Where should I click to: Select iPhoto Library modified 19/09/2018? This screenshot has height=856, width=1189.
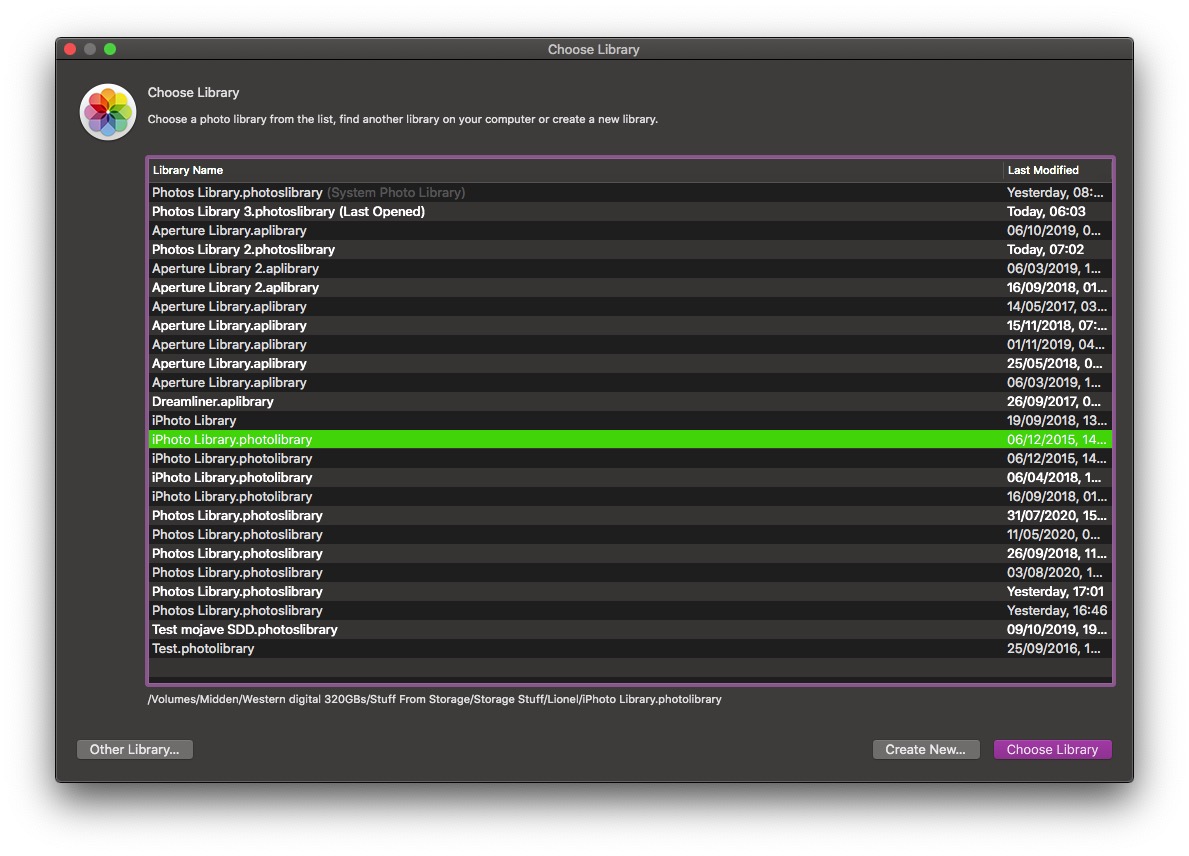pos(630,420)
